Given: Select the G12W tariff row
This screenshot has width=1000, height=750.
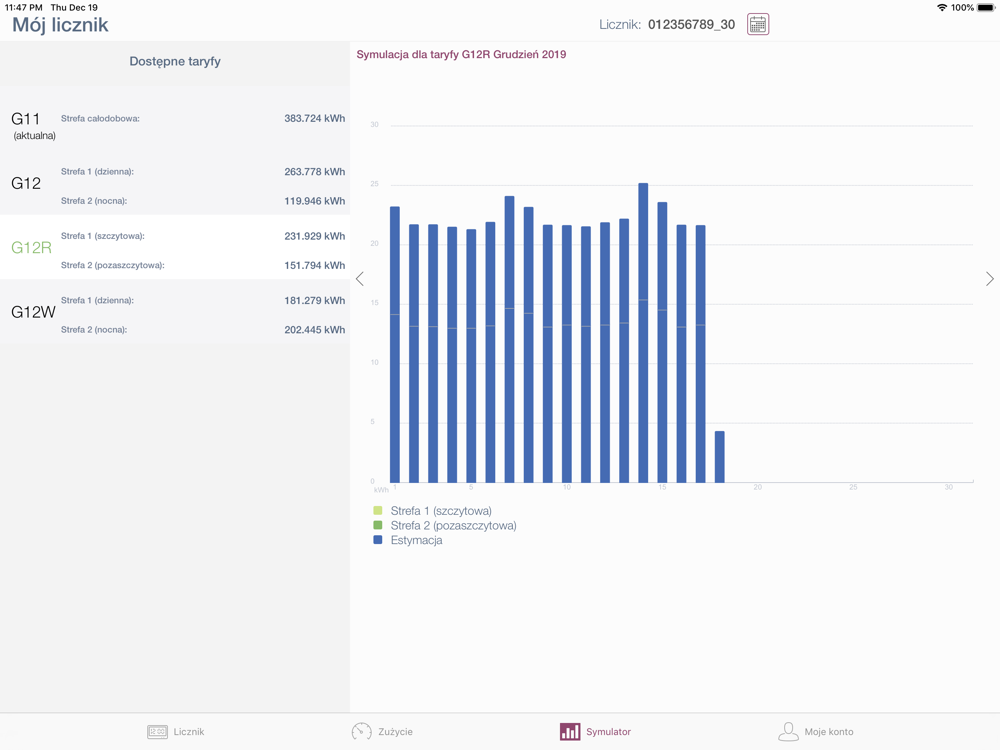Looking at the screenshot, I should coord(175,313).
